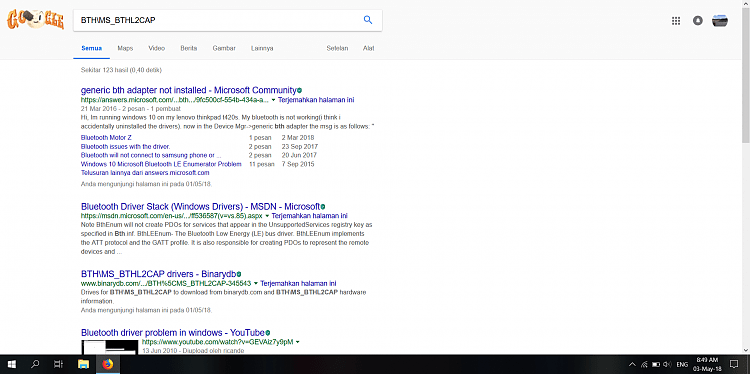Expand the msdn.microsoft.com result URL dropdown arrow

(x=267, y=216)
